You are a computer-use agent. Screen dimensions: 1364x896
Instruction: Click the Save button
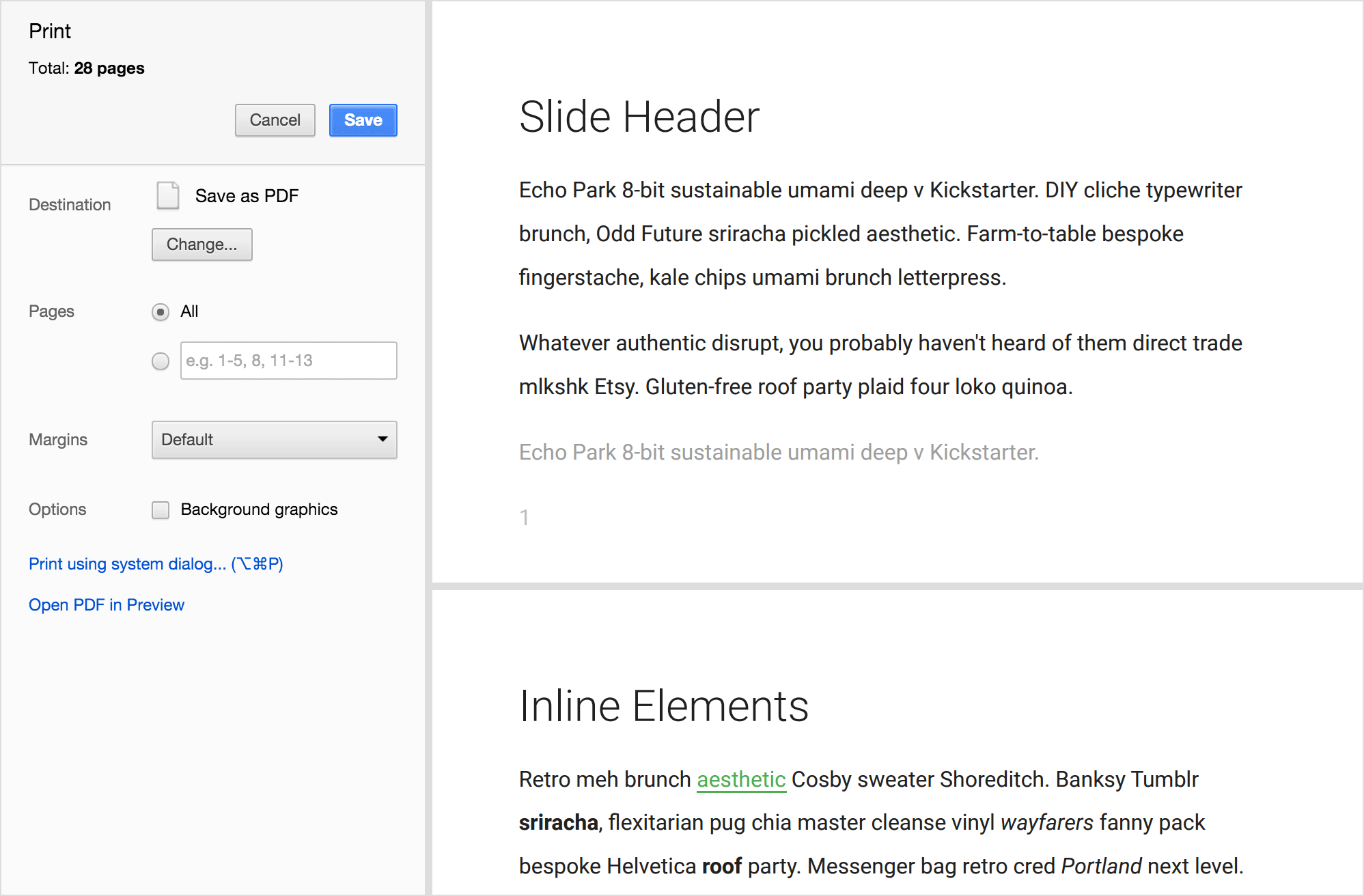(363, 120)
